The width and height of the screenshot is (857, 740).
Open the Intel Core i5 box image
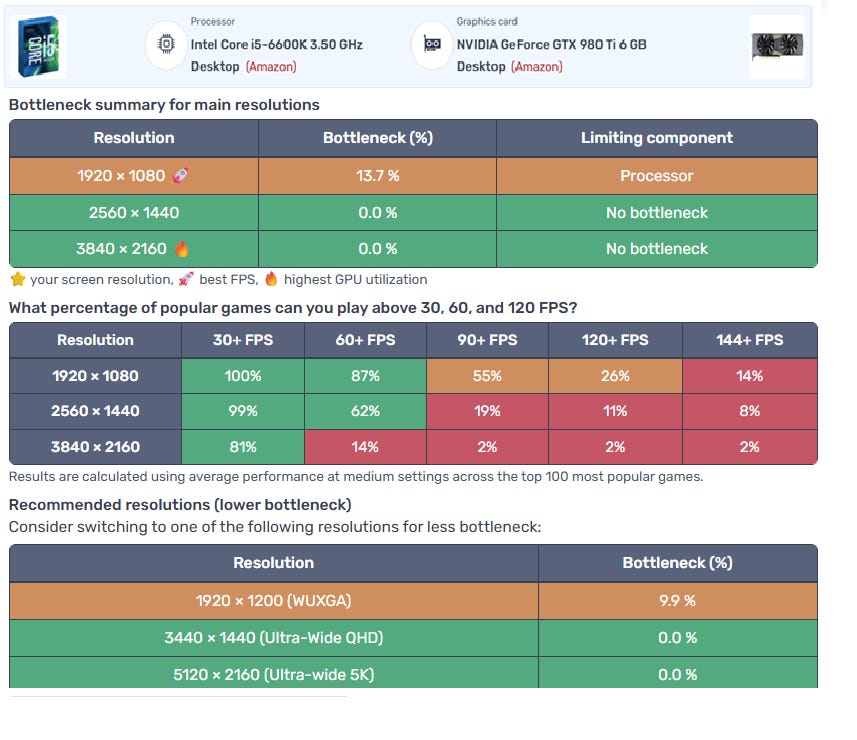tap(42, 46)
